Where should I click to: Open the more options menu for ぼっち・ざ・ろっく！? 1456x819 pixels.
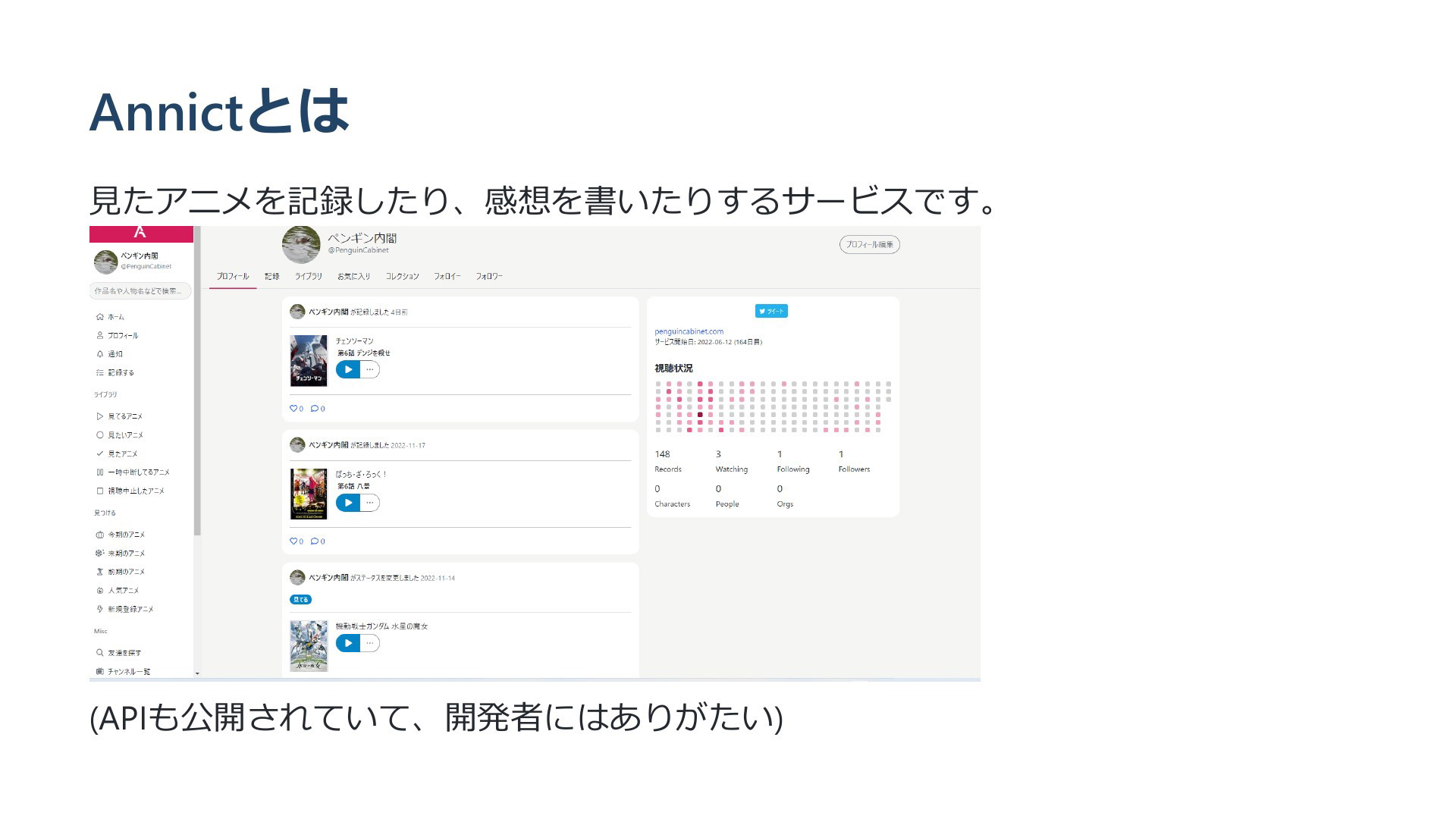point(369,503)
